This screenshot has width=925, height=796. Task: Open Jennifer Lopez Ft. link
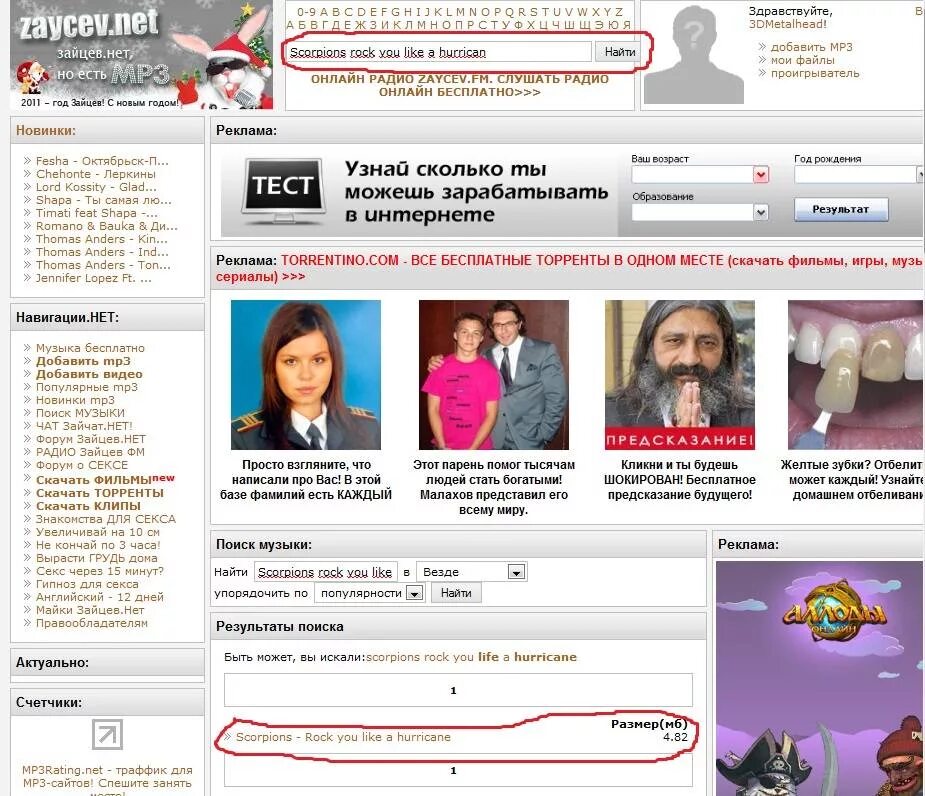pos(93,277)
